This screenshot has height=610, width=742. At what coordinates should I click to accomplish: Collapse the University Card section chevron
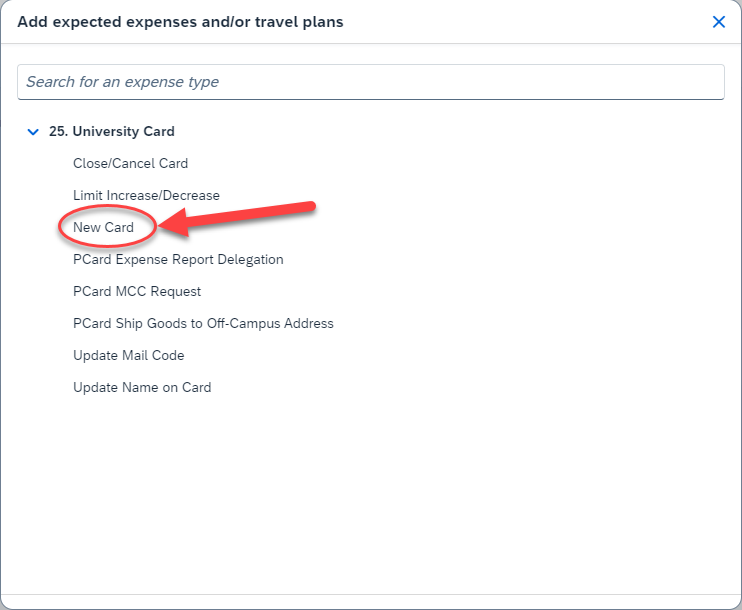tap(33, 131)
